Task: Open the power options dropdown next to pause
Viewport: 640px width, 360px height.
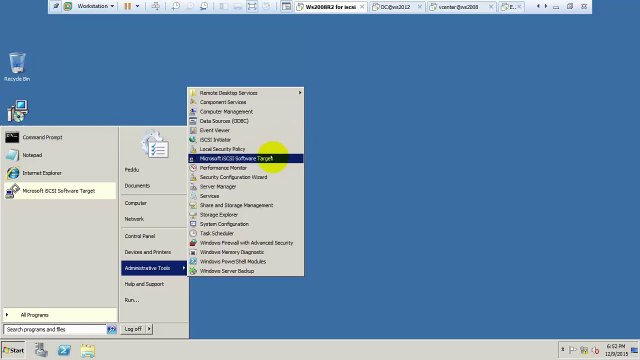Action: 138,6
